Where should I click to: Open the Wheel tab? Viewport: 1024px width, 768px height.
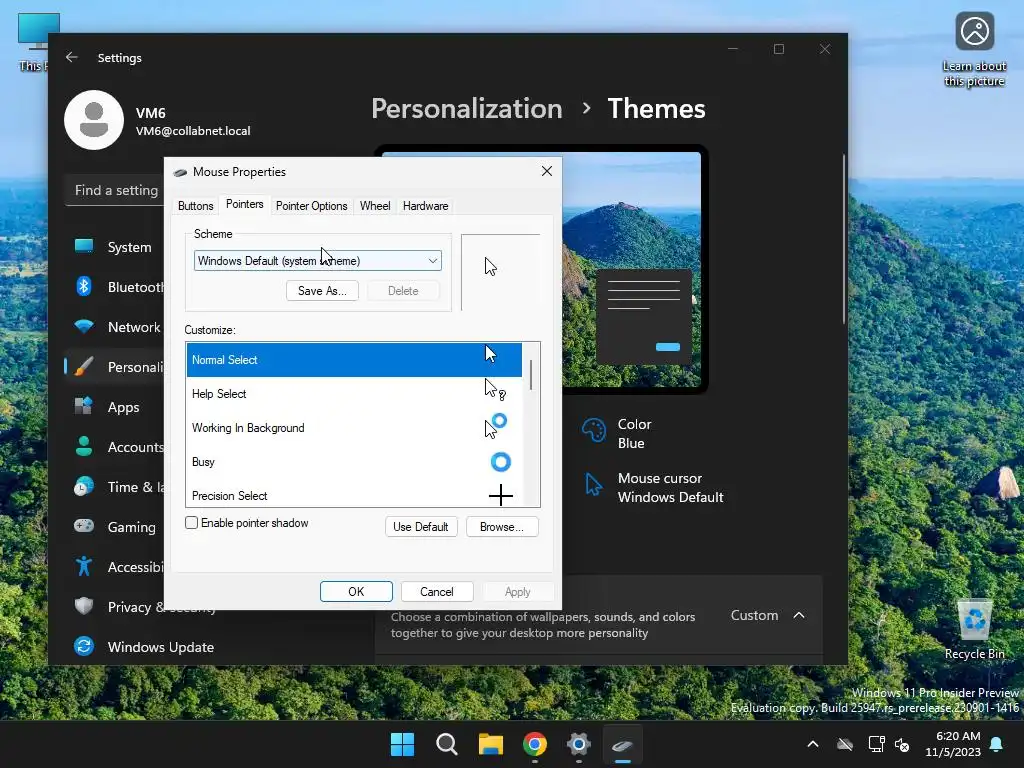click(375, 206)
